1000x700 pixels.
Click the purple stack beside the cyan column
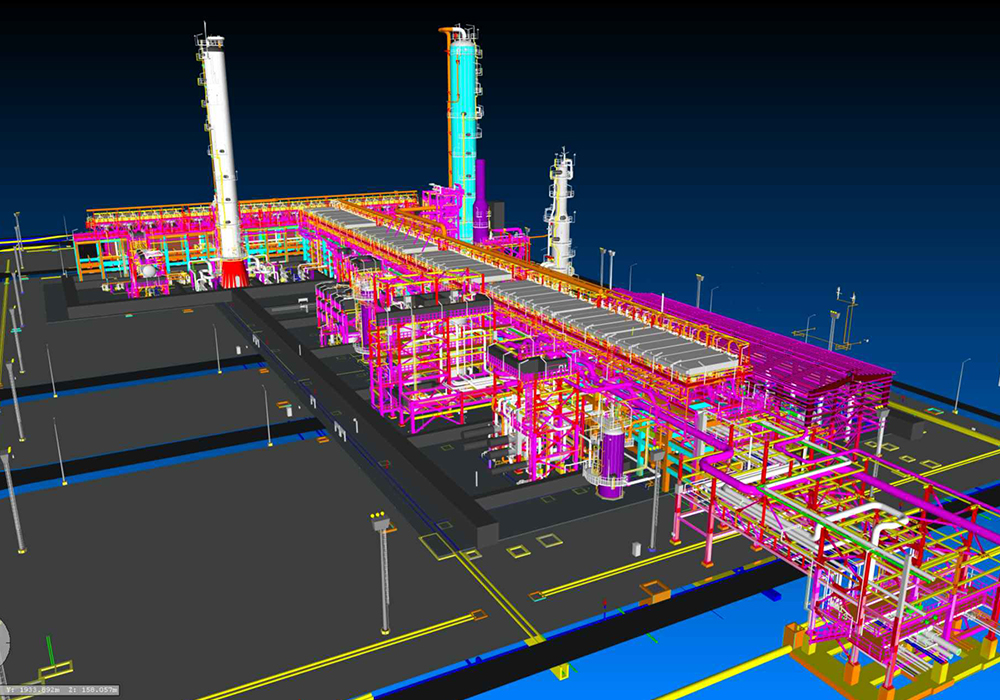coord(481,200)
